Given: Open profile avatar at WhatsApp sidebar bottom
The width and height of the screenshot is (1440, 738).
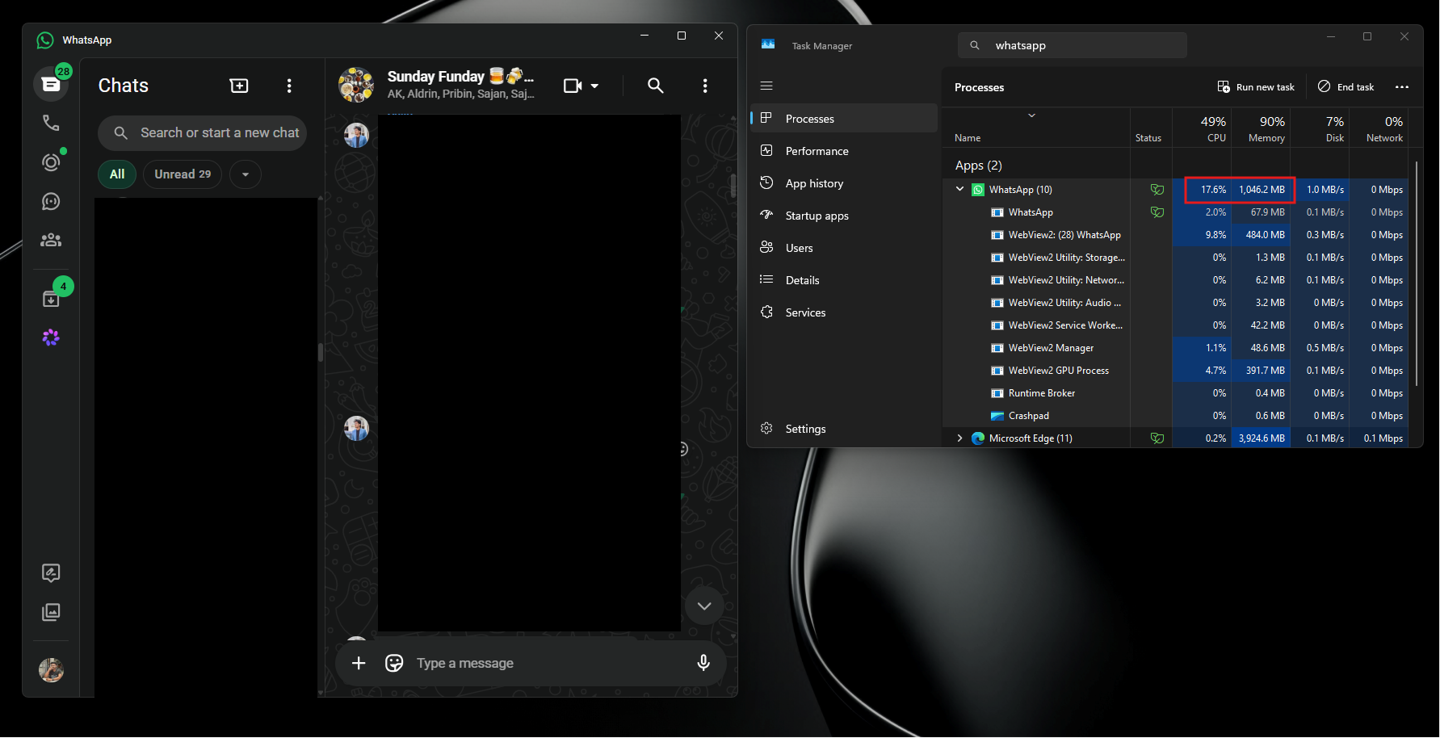Looking at the screenshot, I should pyautogui.click(x=51, y=670).
